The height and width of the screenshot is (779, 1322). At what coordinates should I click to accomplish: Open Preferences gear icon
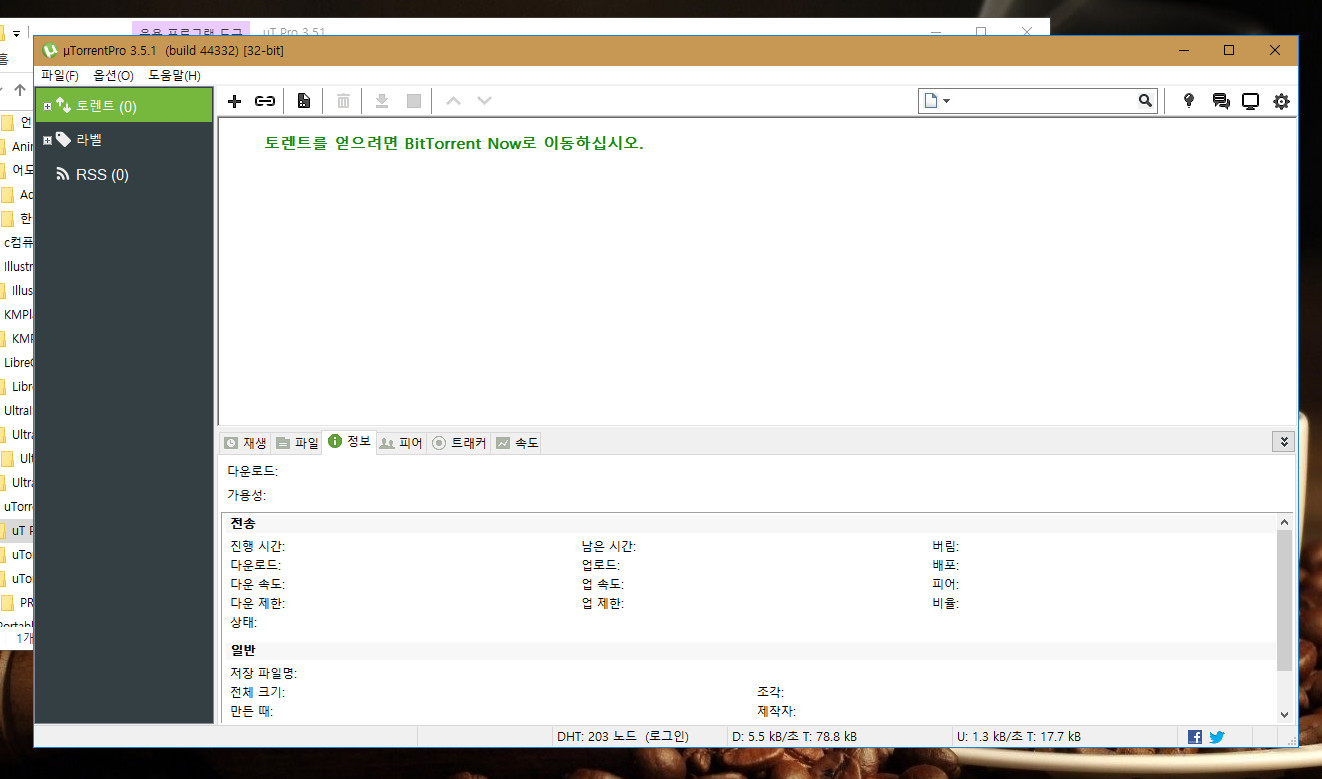point(1281,101)
